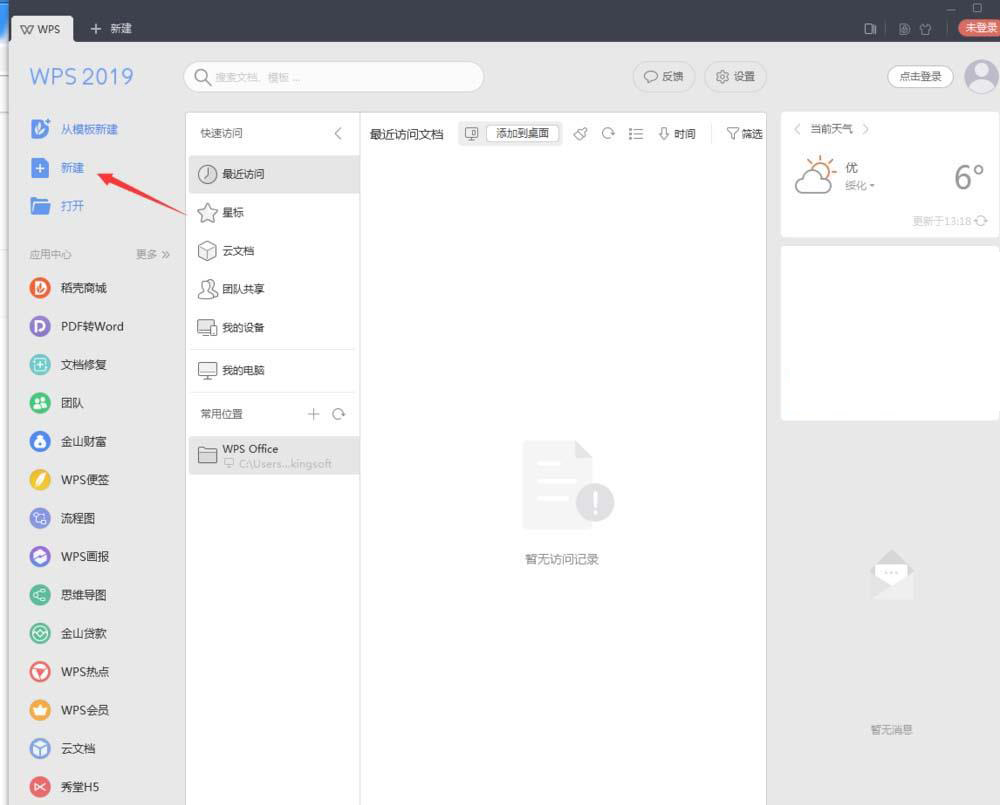Open the WPS会员 crown icon
Image resolution: width=1000 pixels, height=805 pixels.
pyautogui.click(x=40, y=710)
